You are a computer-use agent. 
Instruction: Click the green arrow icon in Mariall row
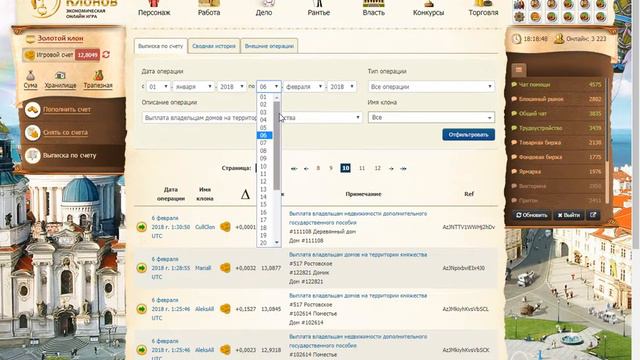[x=142, y=268]
